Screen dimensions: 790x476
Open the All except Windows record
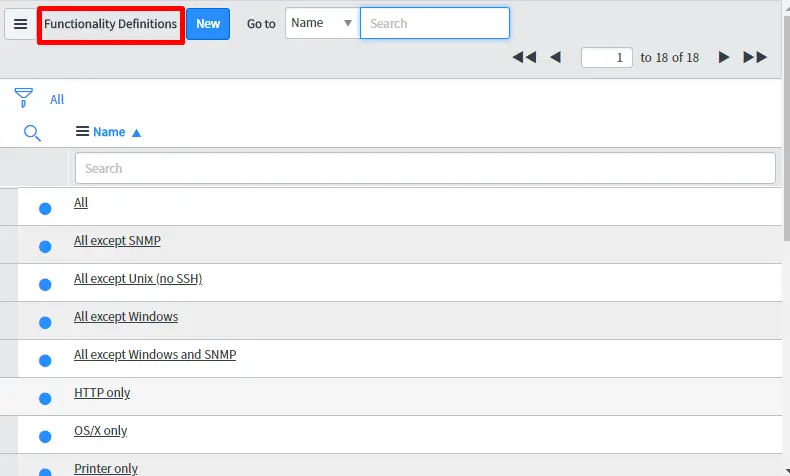[126, 317]
